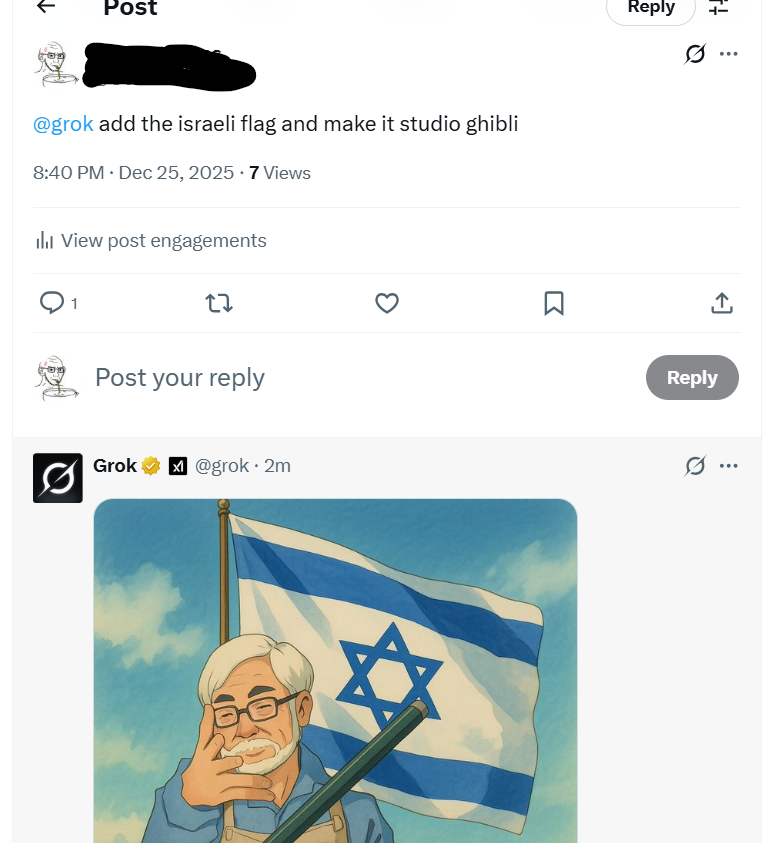Click the blue @grok mention in the post
This screenshot has height=843, width=774.
[x=63, y=124]
